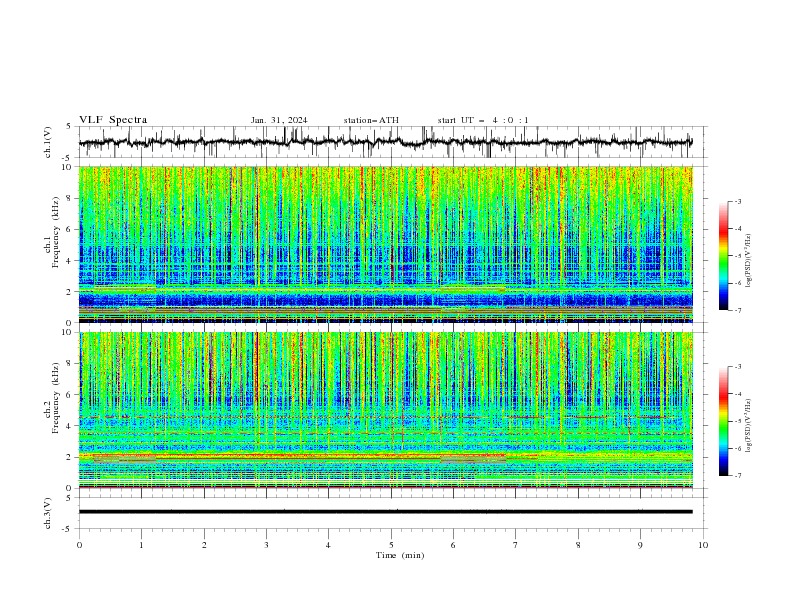This screenshot has width=792, height=612.
Task: Select the upper colorbar "log(PSD)(V²/Hz)" label
Action: click(748, 261)
